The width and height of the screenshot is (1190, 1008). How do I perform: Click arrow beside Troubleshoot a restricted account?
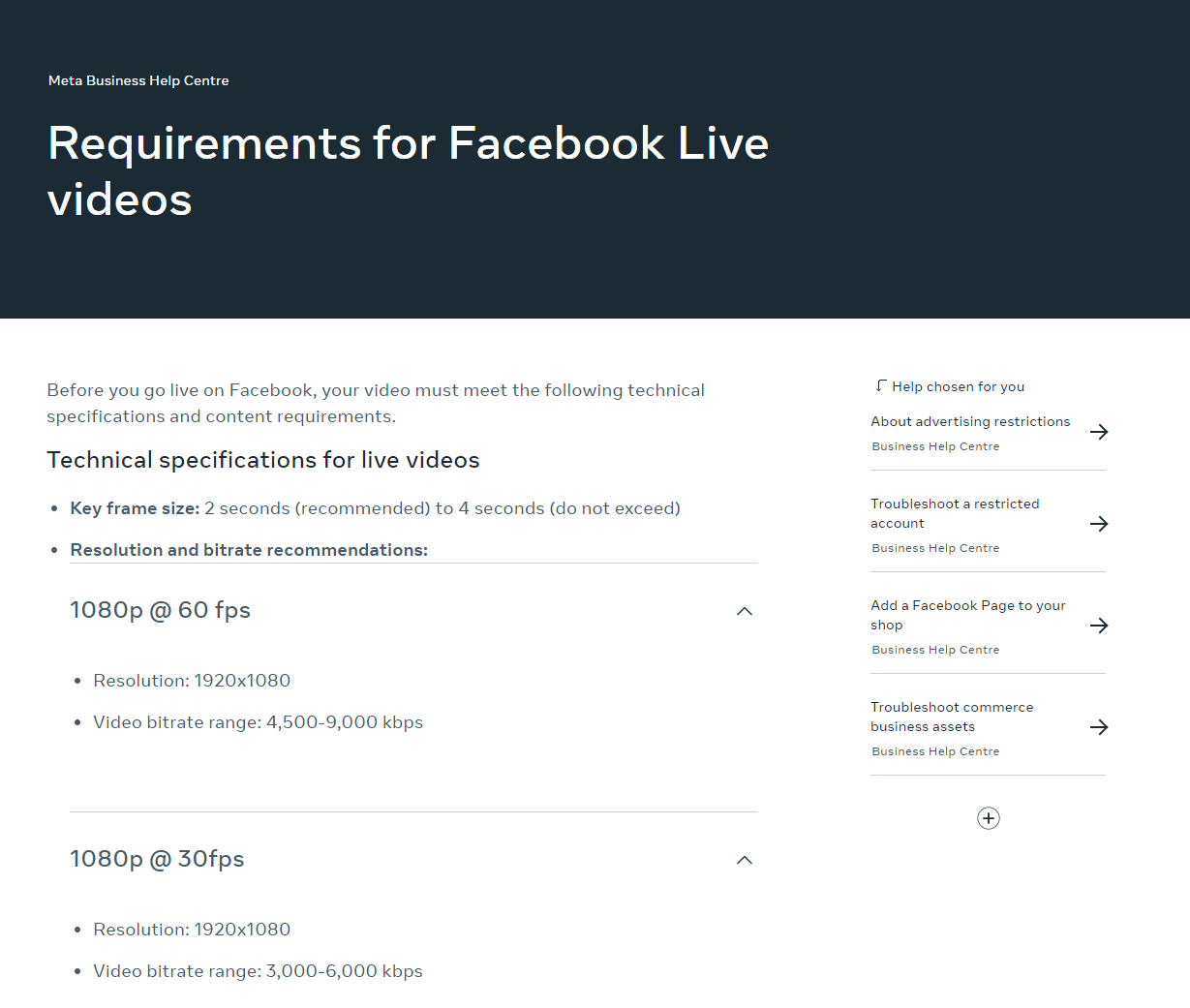coord(1099,524)
